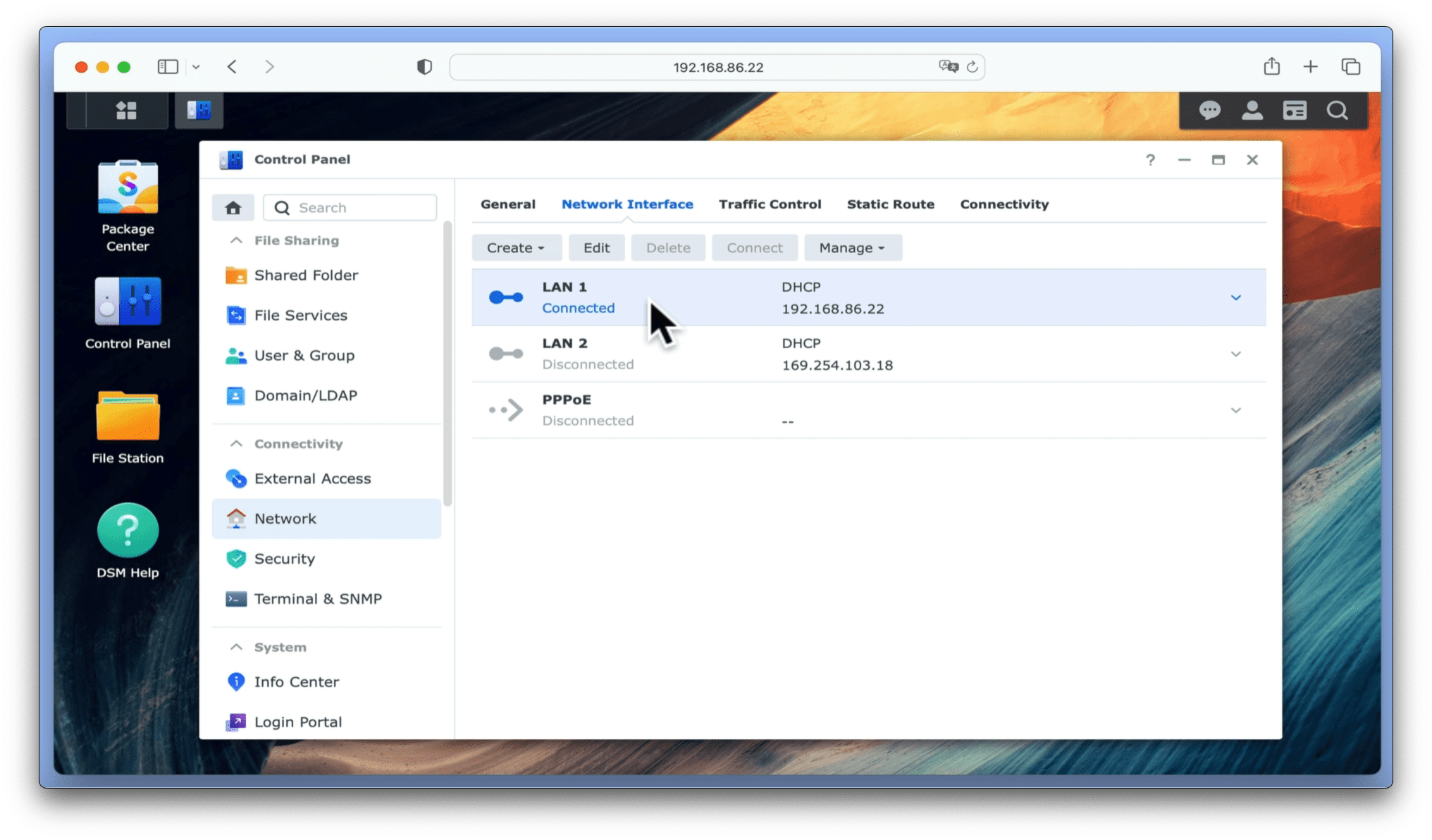Show Safari tab overview

coord(1351,67)
